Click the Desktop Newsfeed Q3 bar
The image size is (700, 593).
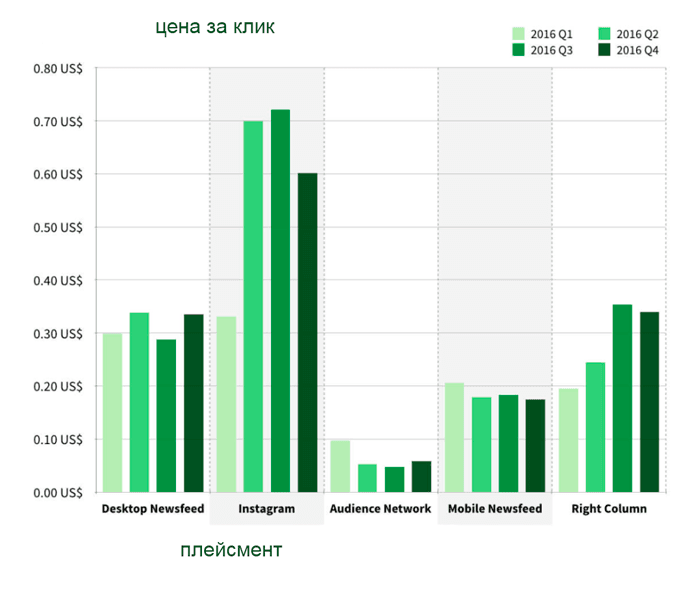click(x=166, y=416)
